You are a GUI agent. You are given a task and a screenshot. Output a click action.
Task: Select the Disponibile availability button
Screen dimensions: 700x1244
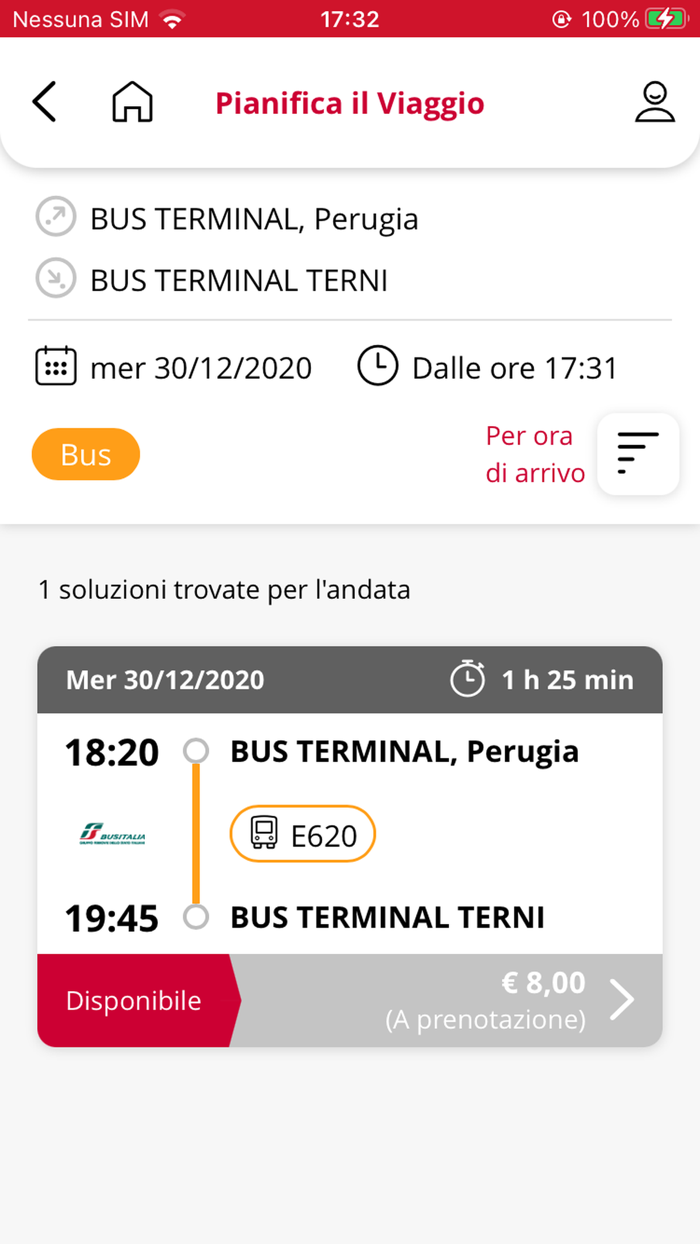pyautogui.click(x=134, y=1001)
